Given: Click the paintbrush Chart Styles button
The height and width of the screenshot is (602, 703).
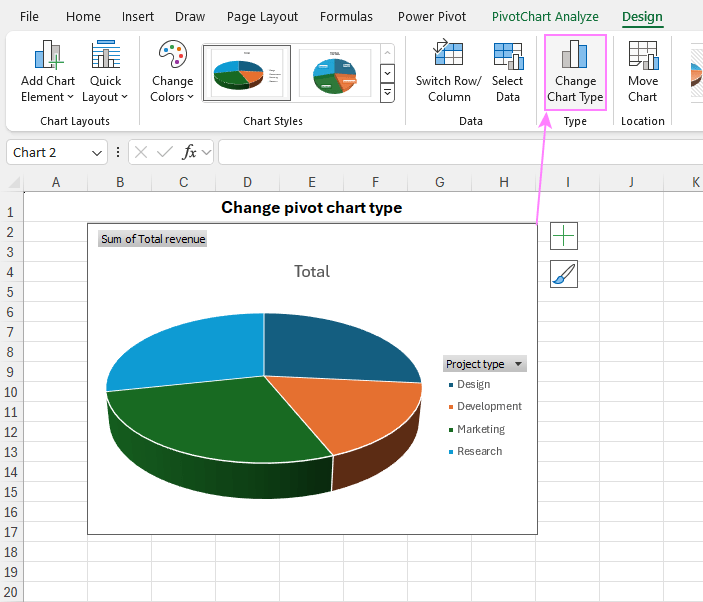Looking at the screenshot, I should (x=564, y=274).
